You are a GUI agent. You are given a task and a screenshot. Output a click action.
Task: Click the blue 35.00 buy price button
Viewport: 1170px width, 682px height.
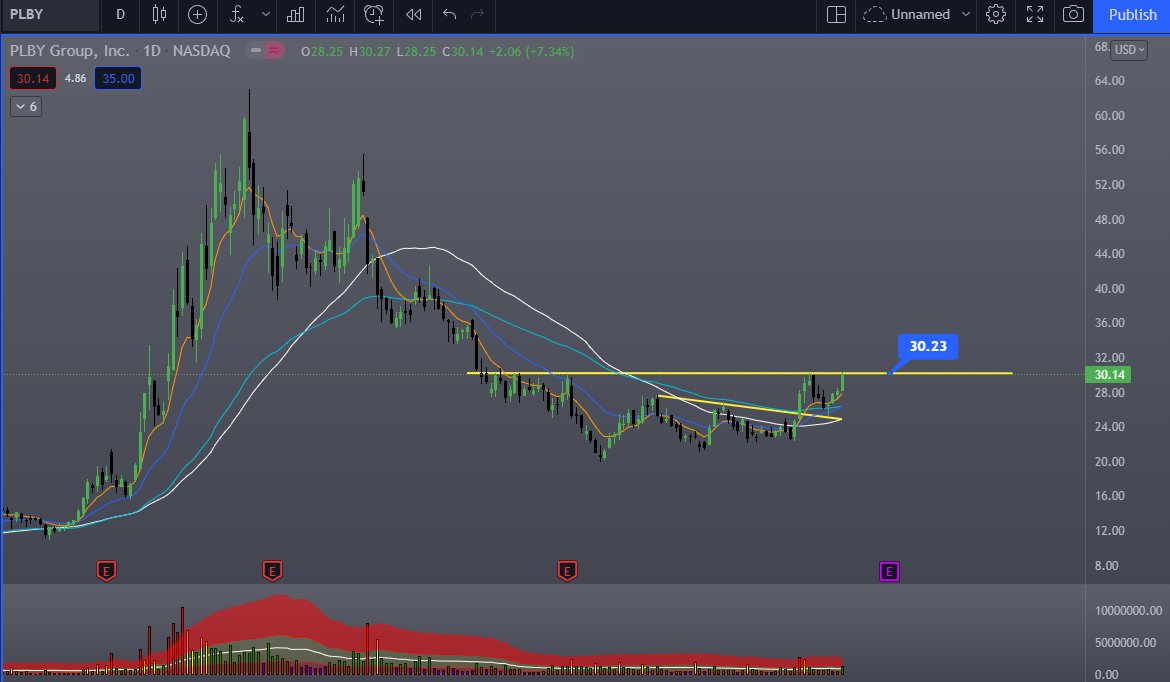coord(118,78)
